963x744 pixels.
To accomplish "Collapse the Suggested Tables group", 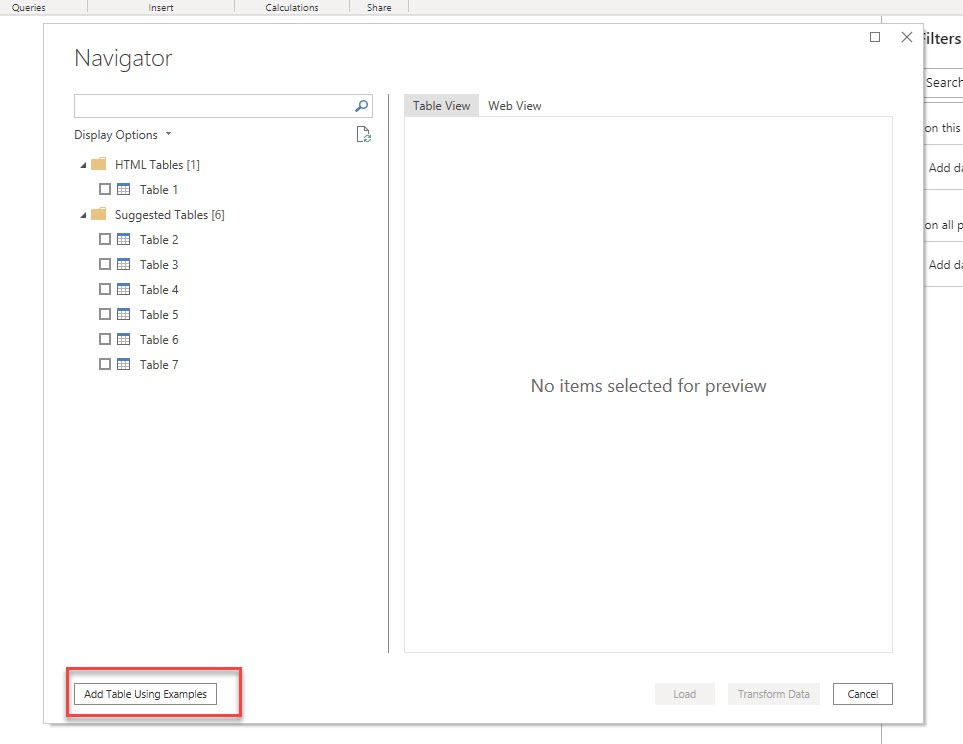I will (x=83, y=213).
